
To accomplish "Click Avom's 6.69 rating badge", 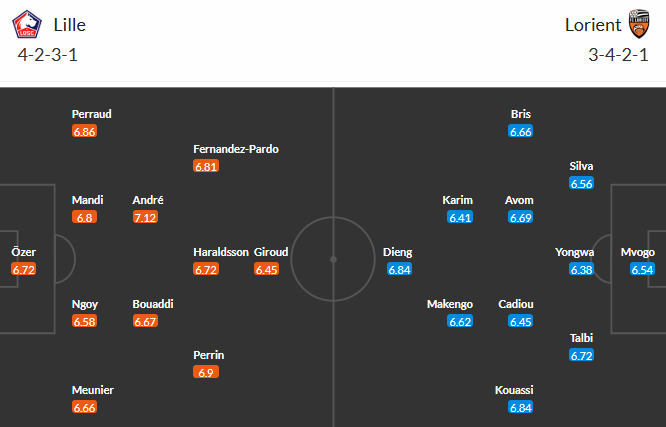I will pos(520,217).
